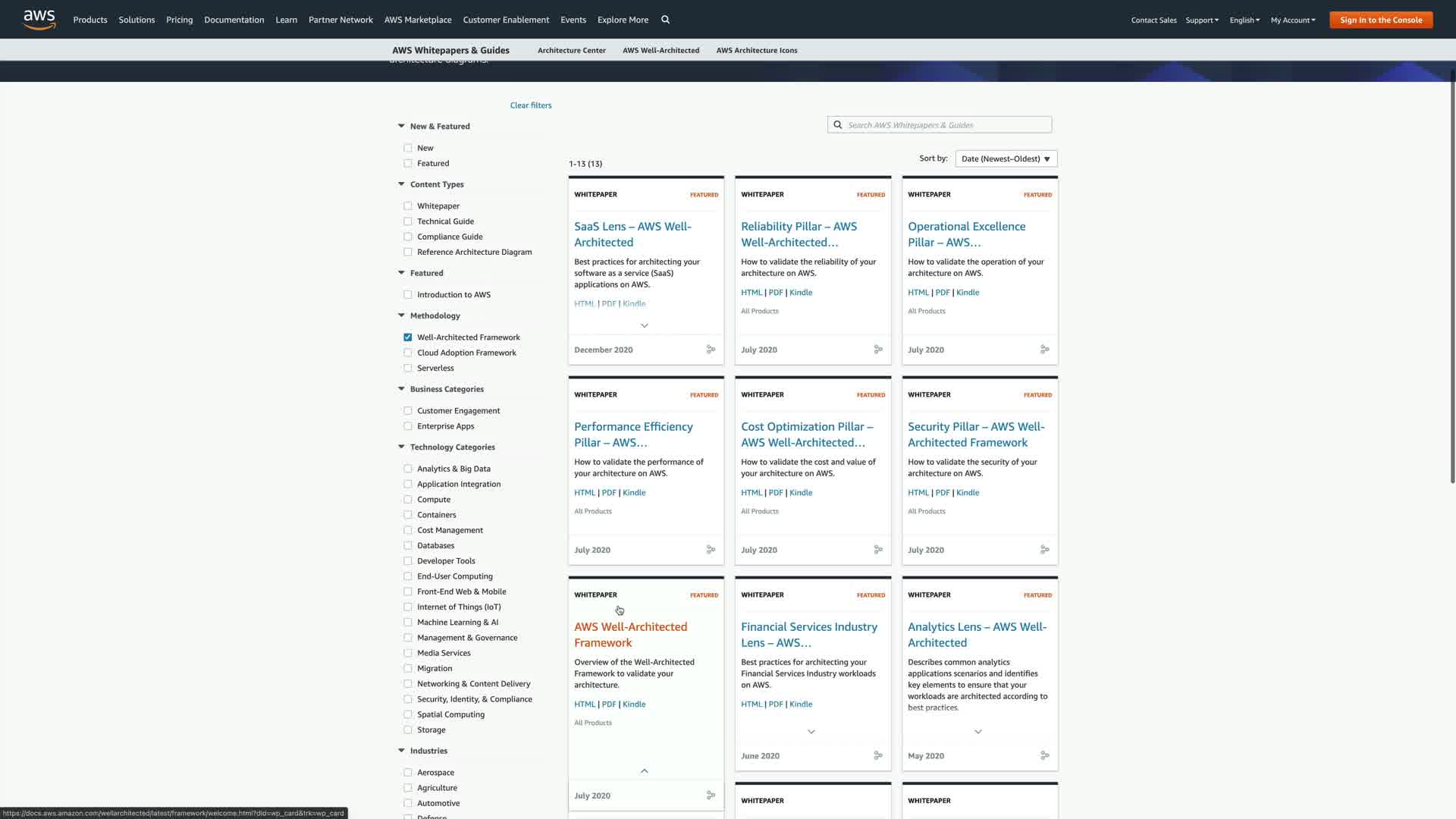This screenshot has width=1456, height=819.
Task: Click share icon on Performance Efficiency card
Action: point(711,550)
